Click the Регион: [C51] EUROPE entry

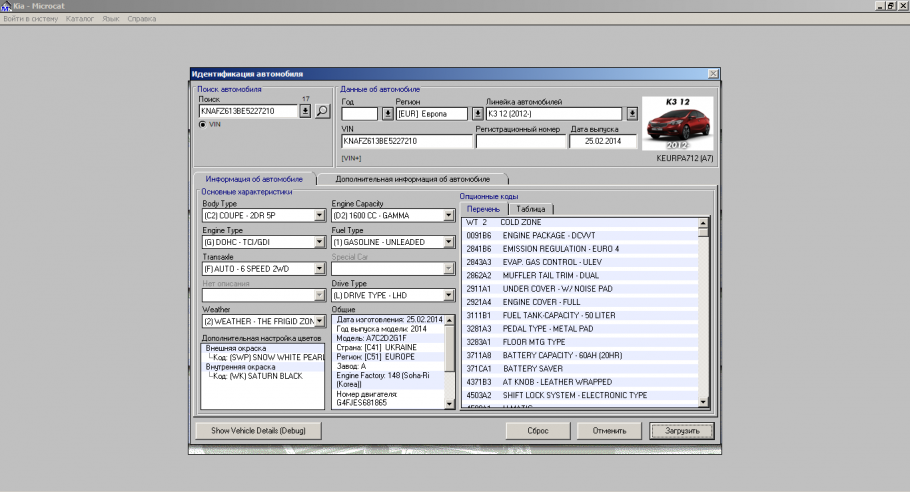(x=375, y=357)
